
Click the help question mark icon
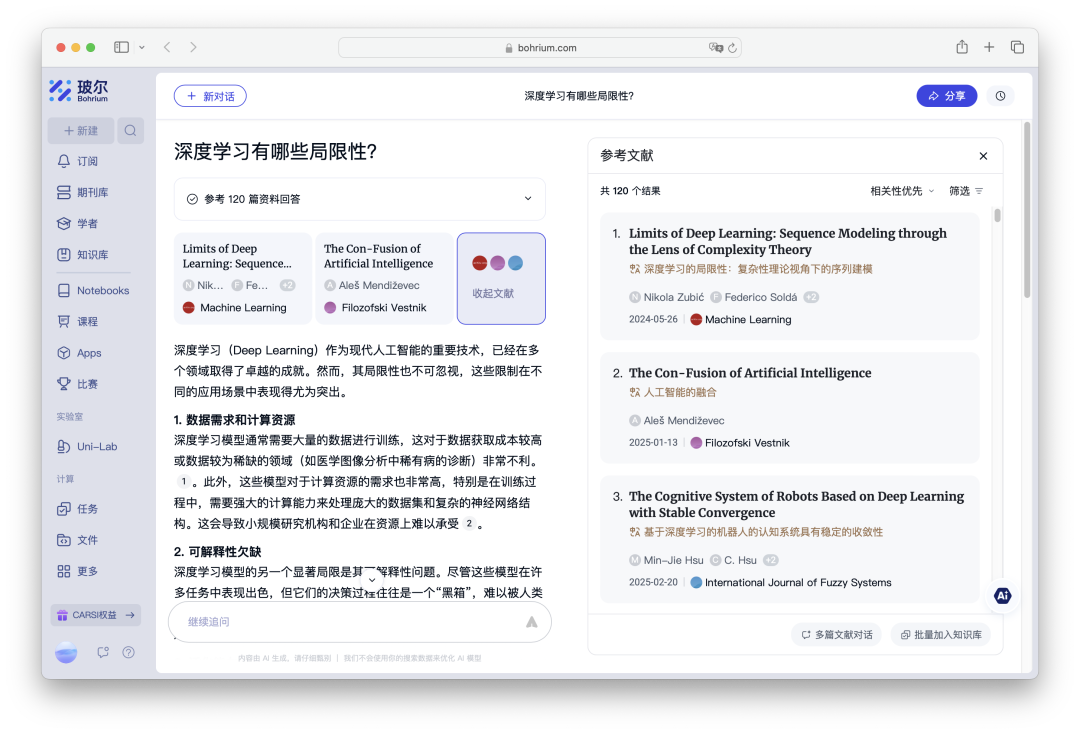tap(128, 652)
